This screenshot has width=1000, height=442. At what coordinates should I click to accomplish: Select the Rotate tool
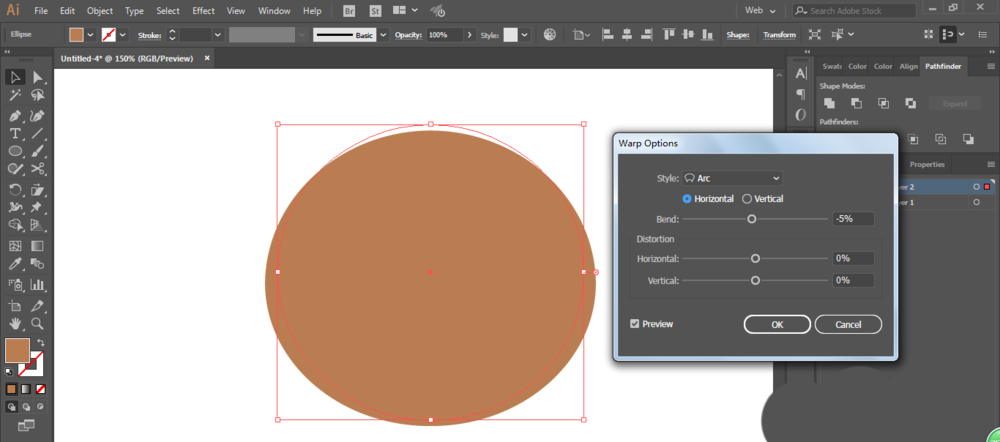click(15, 189)
